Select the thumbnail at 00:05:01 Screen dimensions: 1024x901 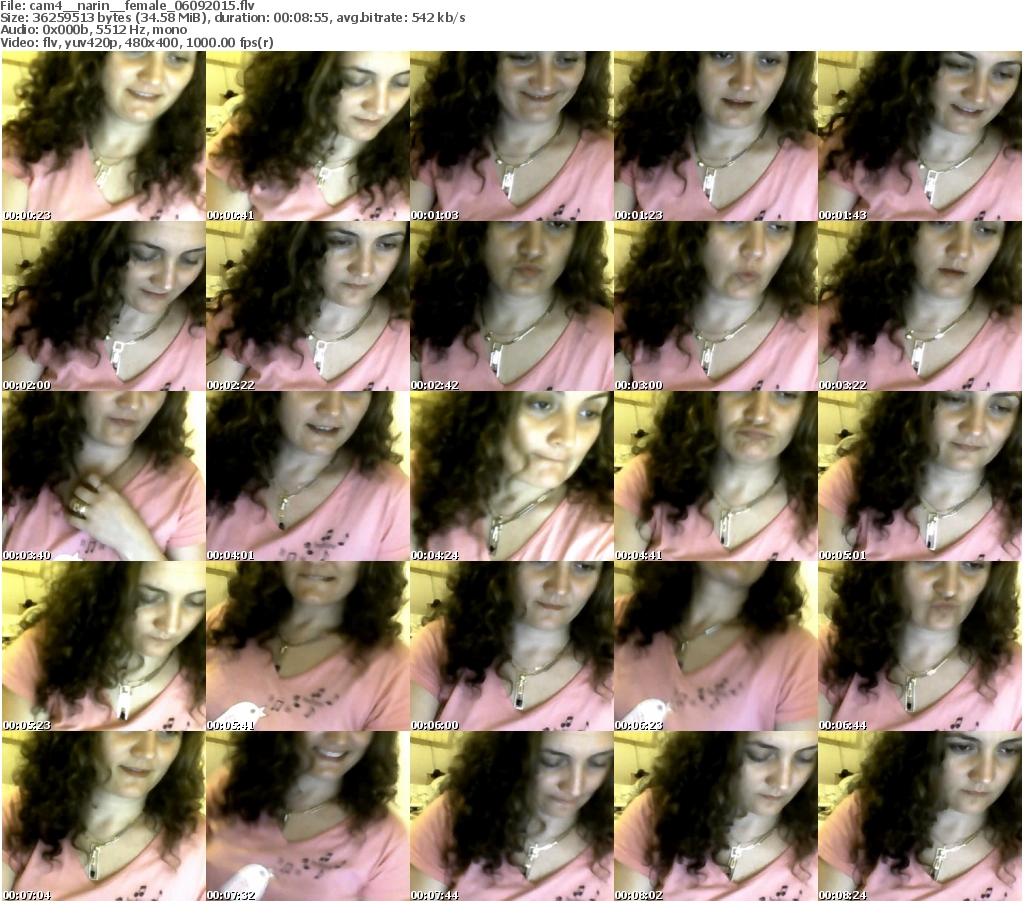click(920, 476)
